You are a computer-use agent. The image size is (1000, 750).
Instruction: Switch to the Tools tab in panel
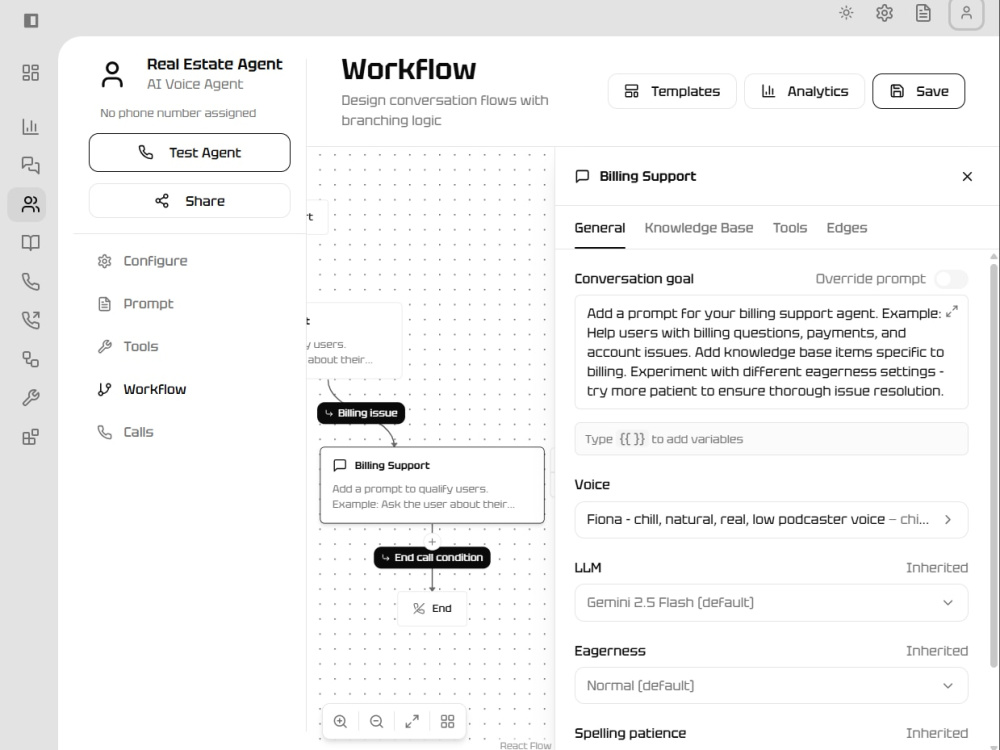click(x=790, y=228)
